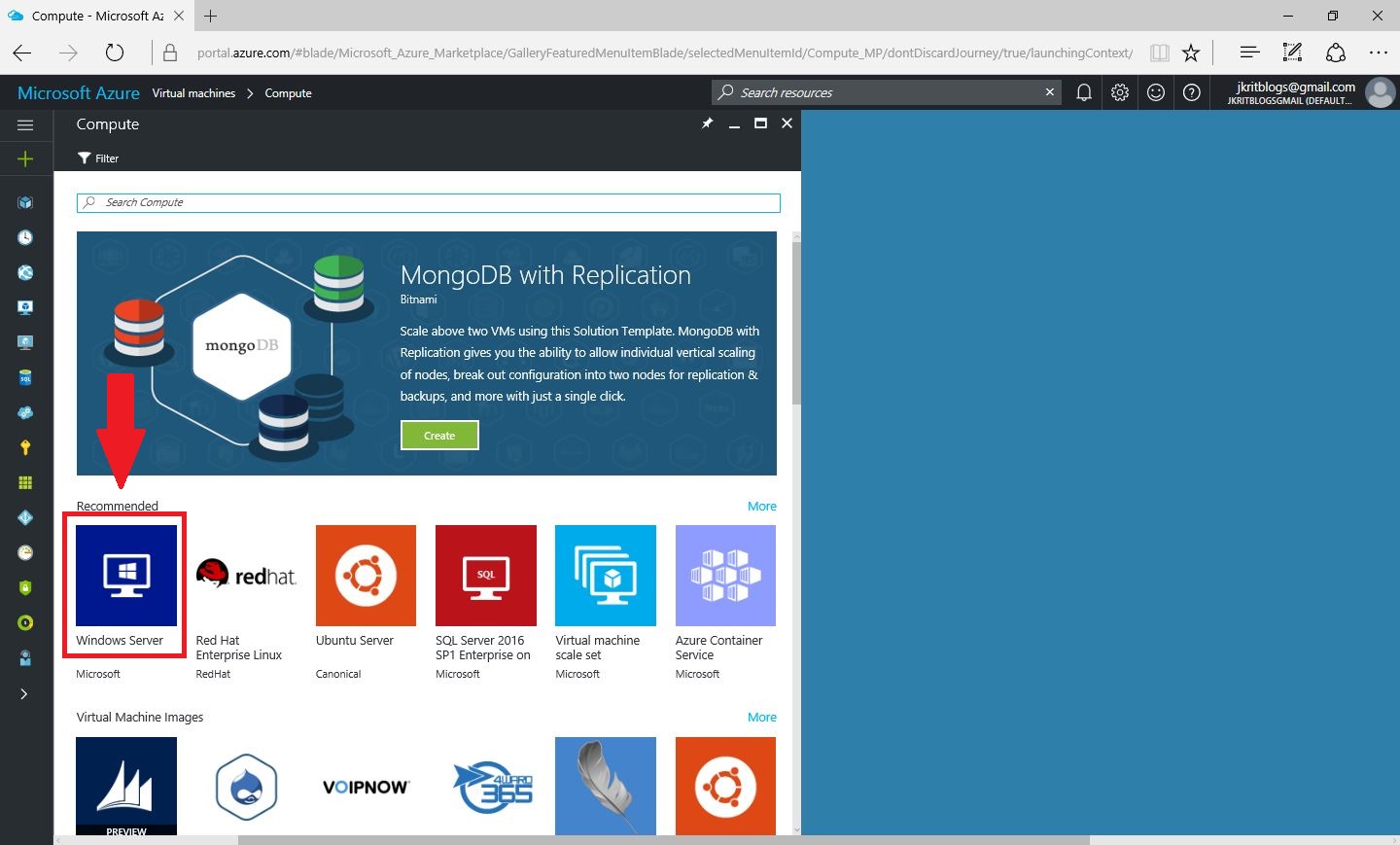Open the browser Hub lines icon
The width and height of the screenshot is (1400, 845).
click(1250, 53)
